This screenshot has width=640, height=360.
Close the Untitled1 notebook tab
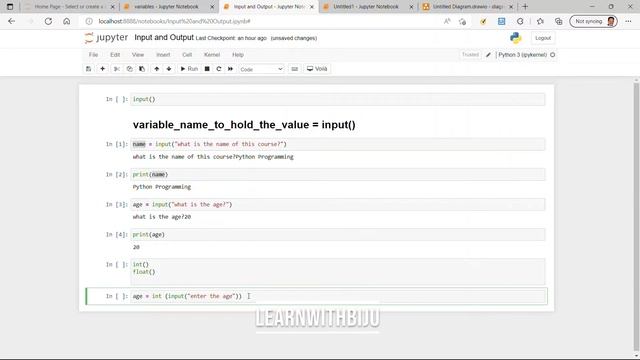coord(411,7)
